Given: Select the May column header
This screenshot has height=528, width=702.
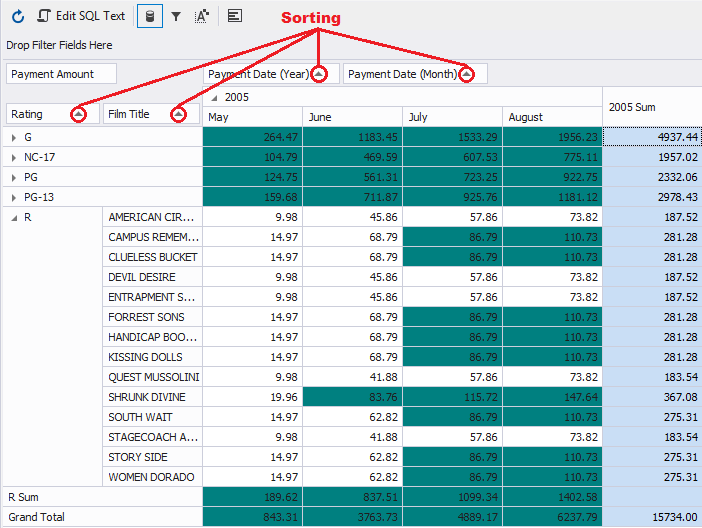Looking at the screenshot, I should [x=253, y=117].
